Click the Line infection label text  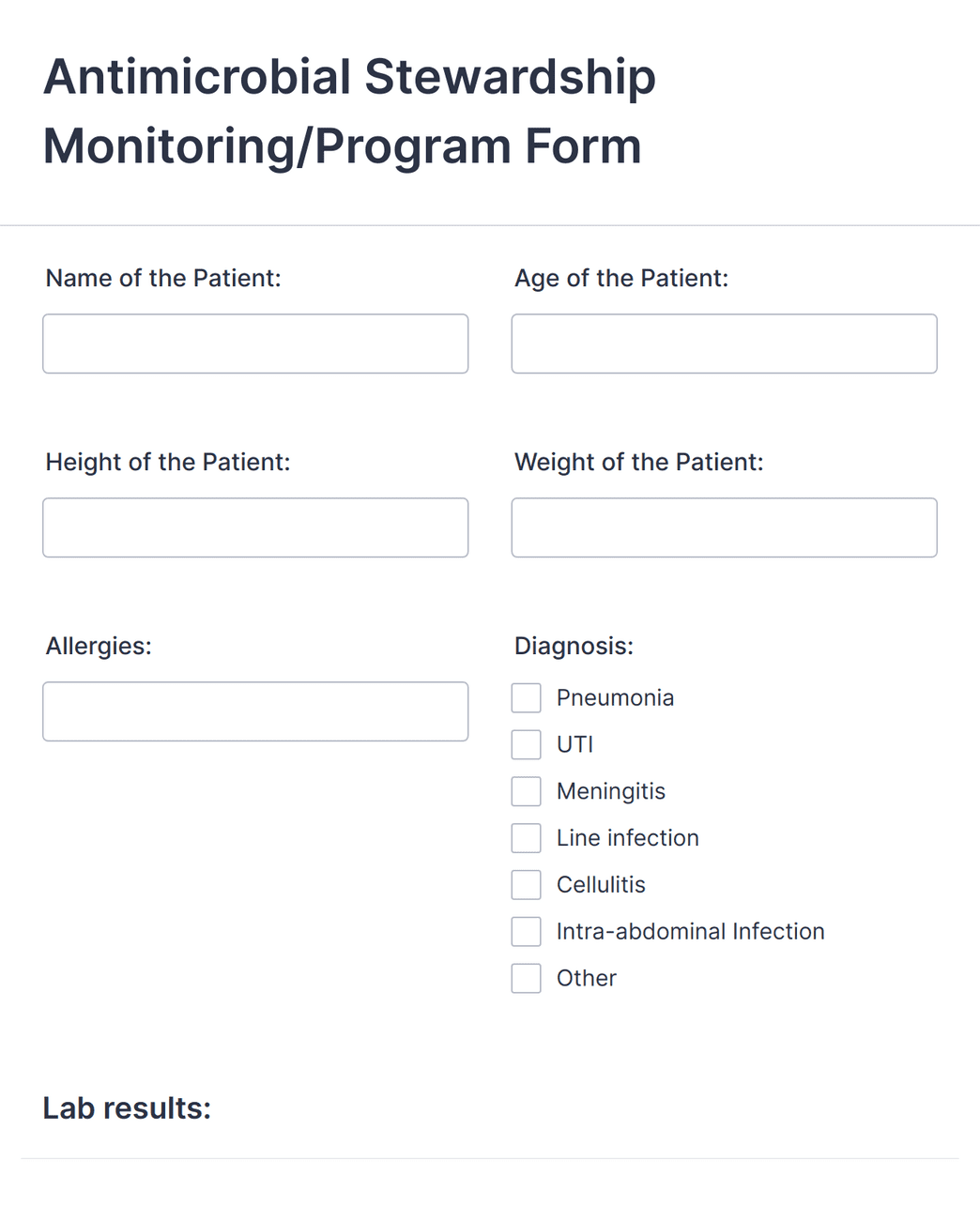[627, 838]
